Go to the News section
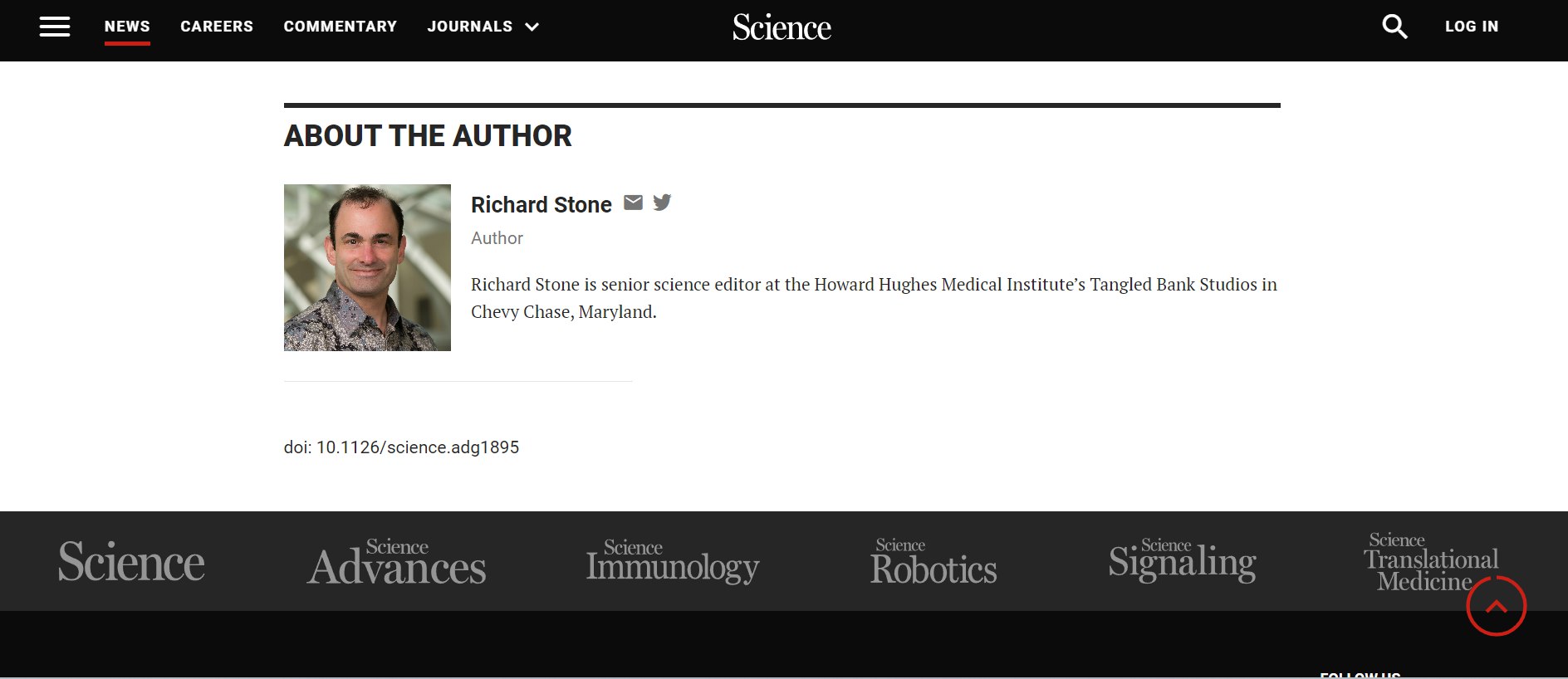Viewport: 1568px width, 679px height. (x=127, y=27)
